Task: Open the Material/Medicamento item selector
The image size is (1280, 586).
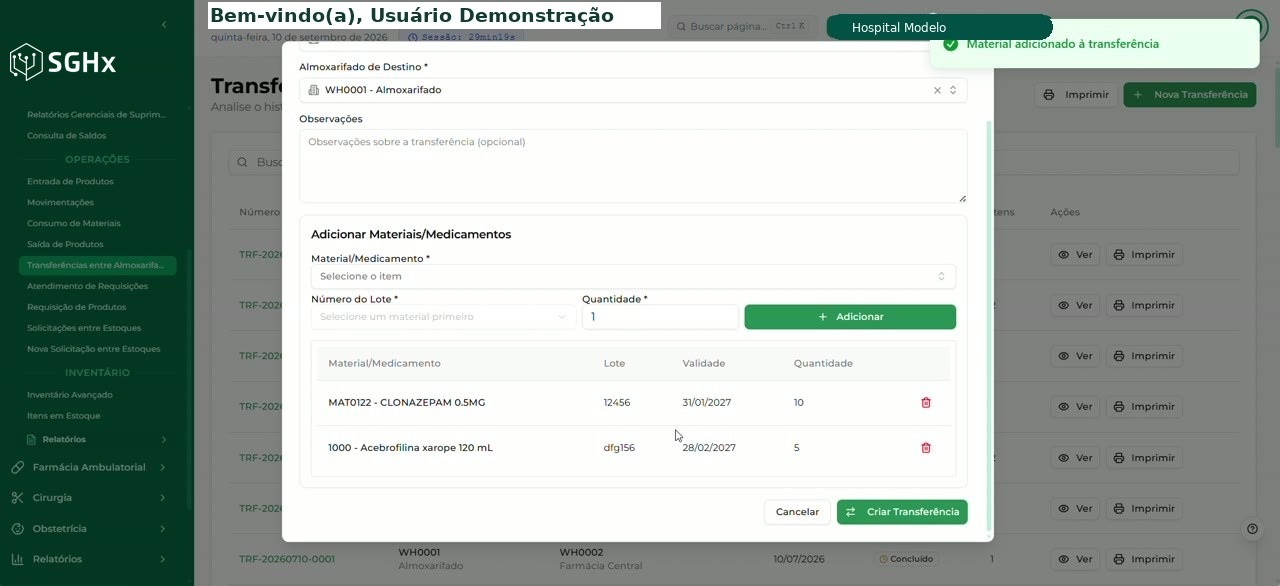Action: [x=633, y=276]
